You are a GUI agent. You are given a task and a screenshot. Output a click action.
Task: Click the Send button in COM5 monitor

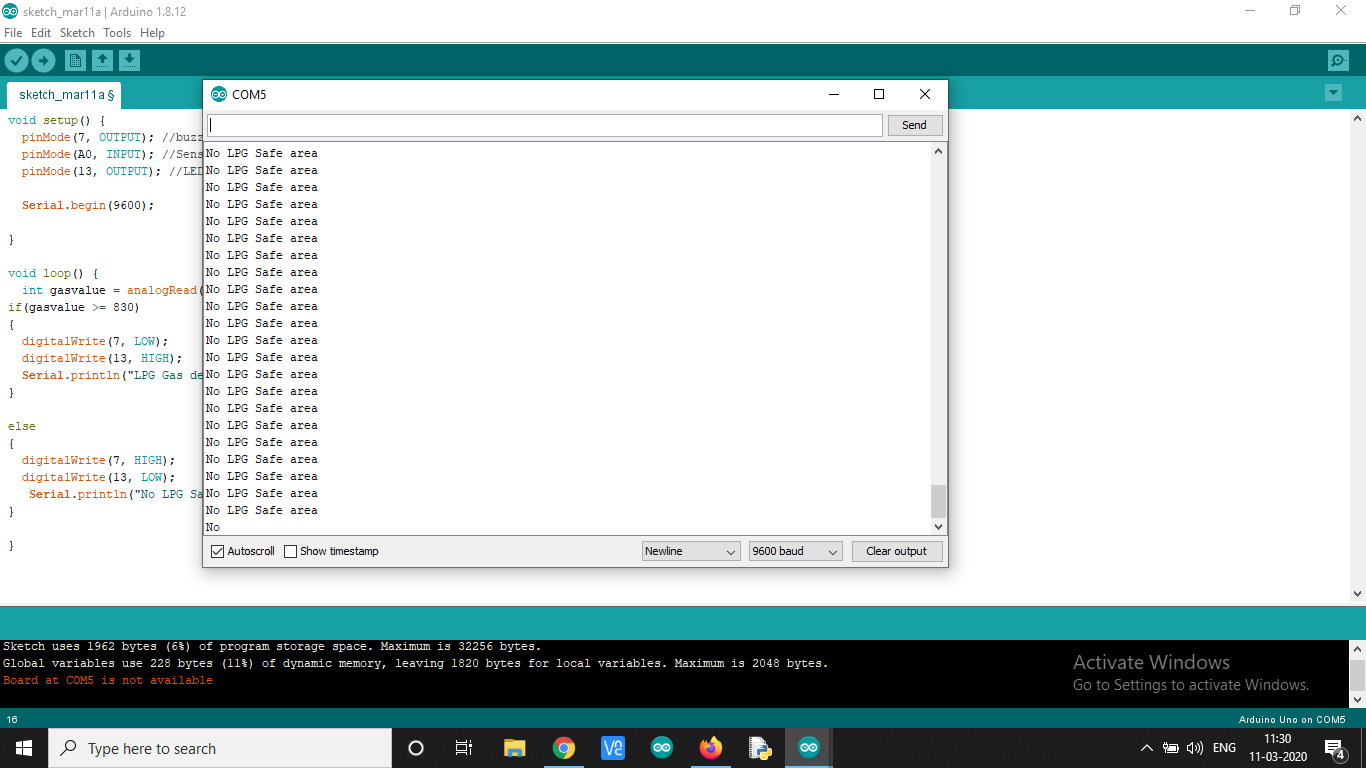pos(915,125)
